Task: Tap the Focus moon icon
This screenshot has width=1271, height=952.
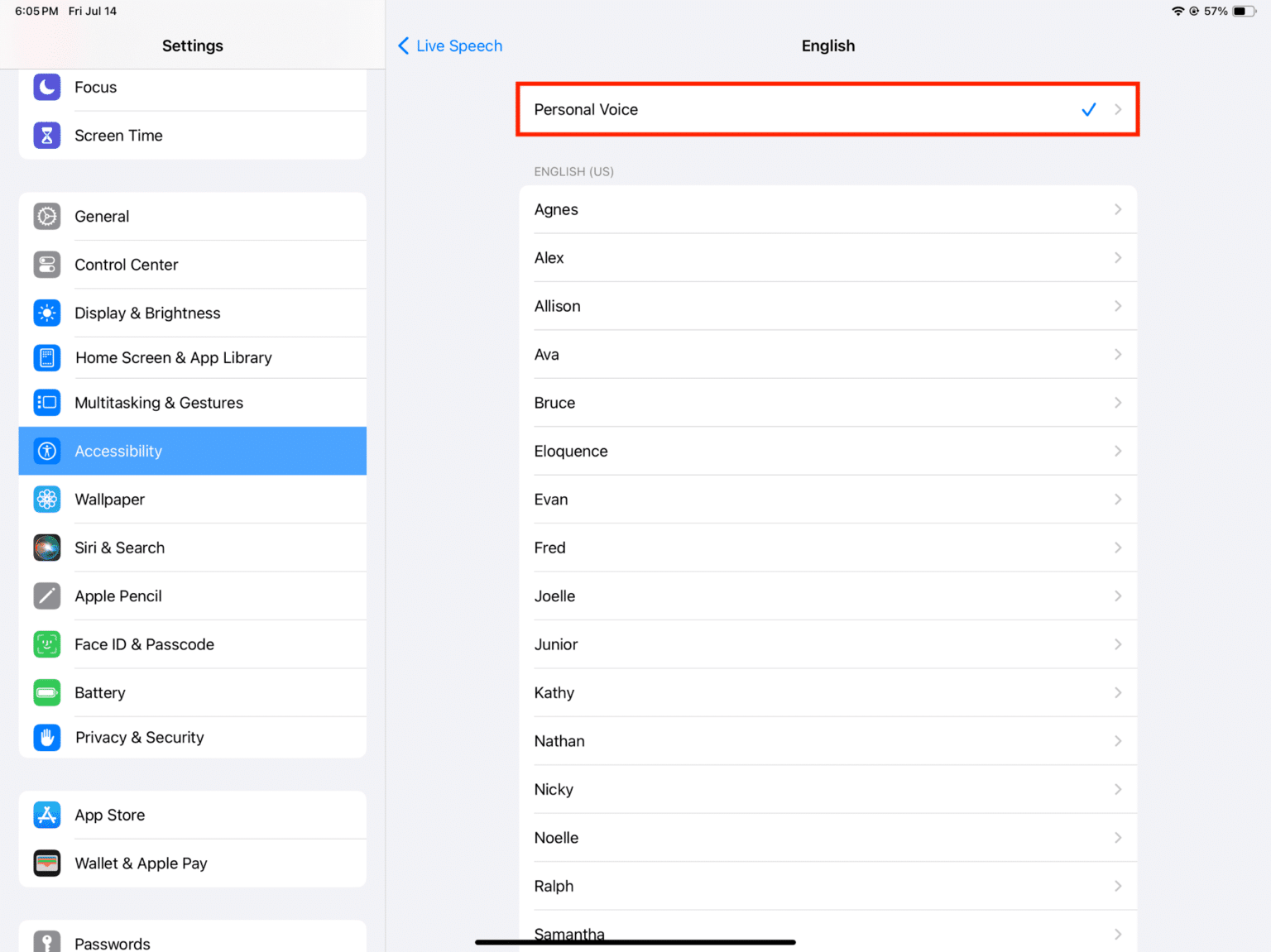Action: (x=47, y=87)
